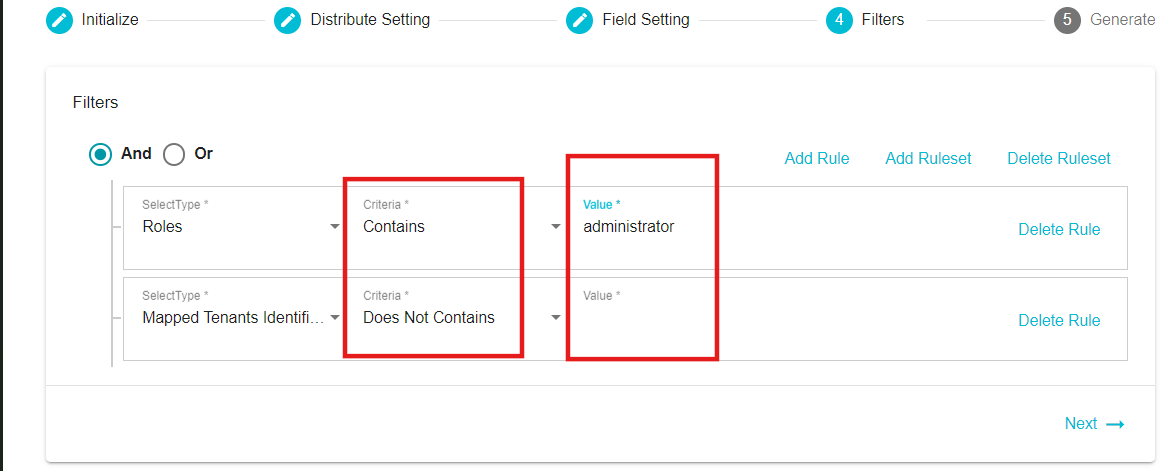Go to the Distribute Setting step label
This screenshot has height=471, width=1171.
(370, 19)
